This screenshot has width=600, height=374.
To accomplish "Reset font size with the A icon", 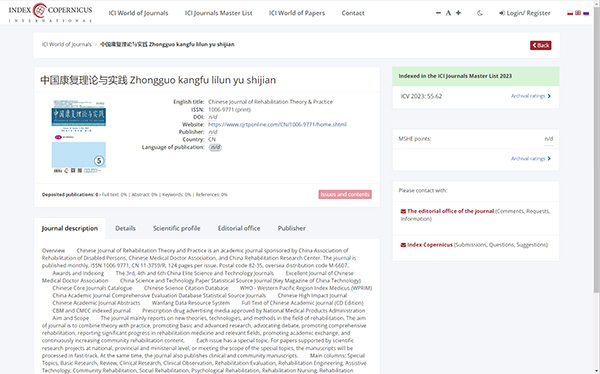I will (x=448, y=13).
